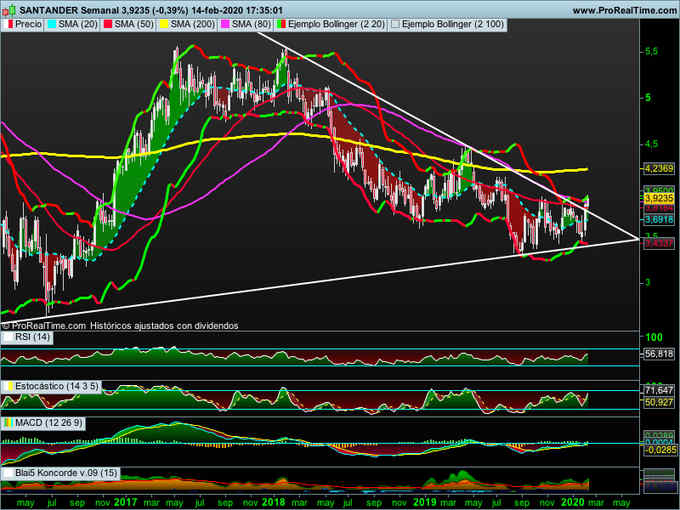Click the cyan SMA (20) color swatch
Image resolution: width=680 pixels, height=510 pixels.
click(x=52, y=25)
